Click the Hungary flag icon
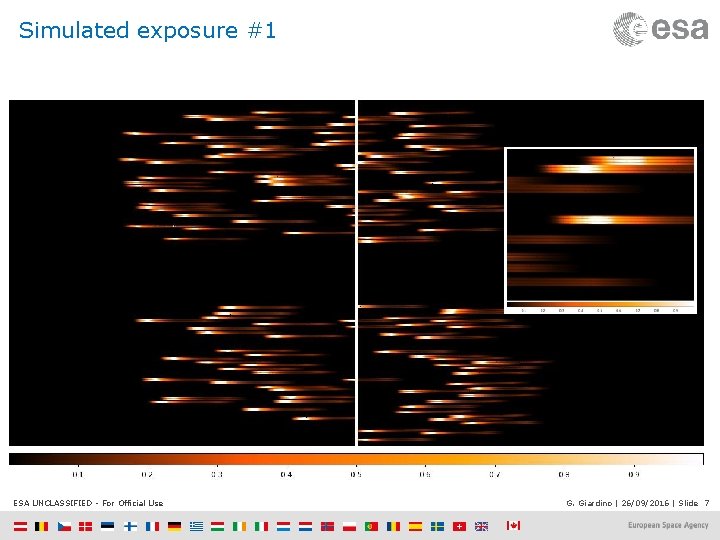This screenshot has width=720, height=540. coord(218,526)
